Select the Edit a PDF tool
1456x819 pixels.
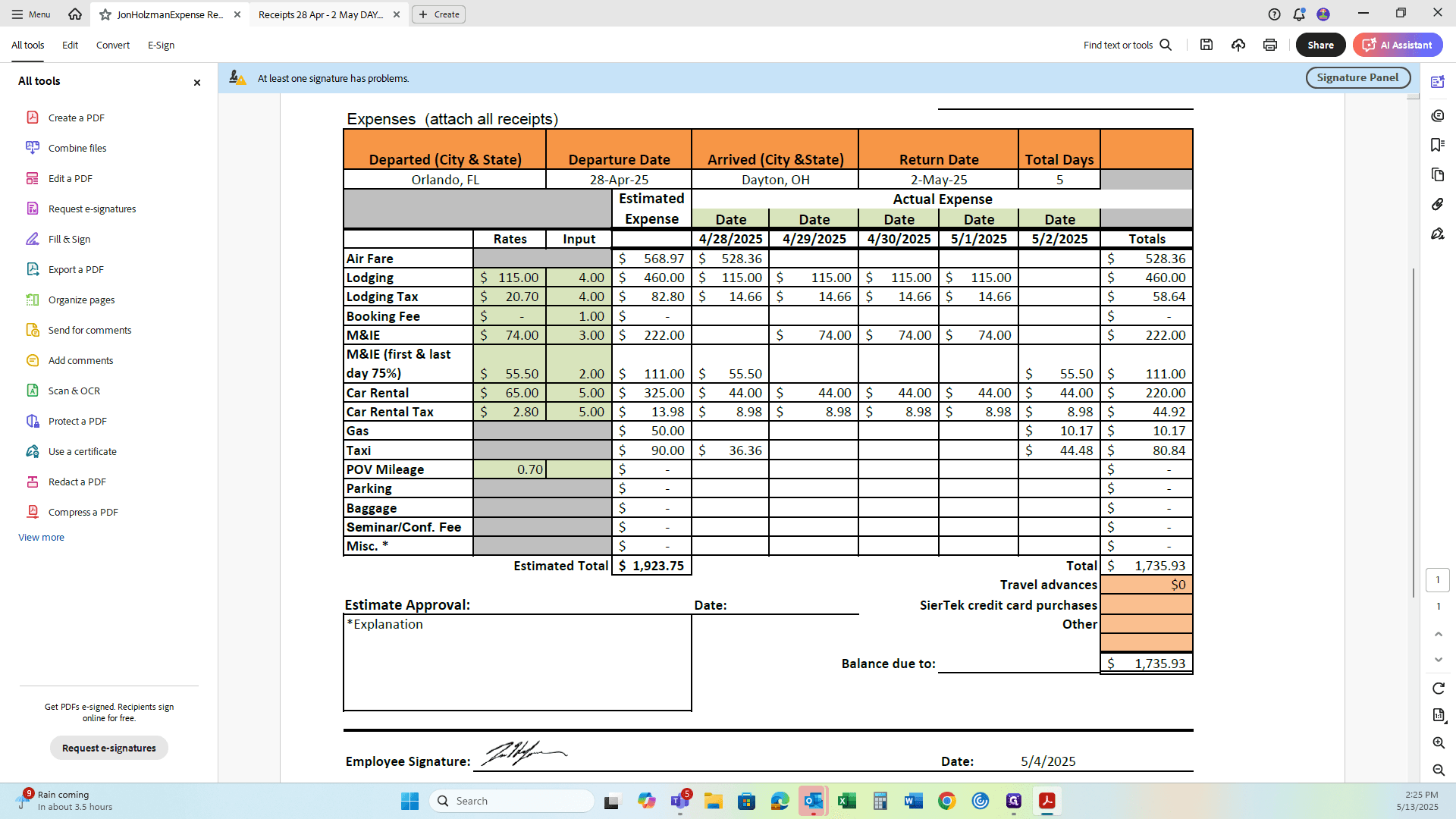[70, 178]
